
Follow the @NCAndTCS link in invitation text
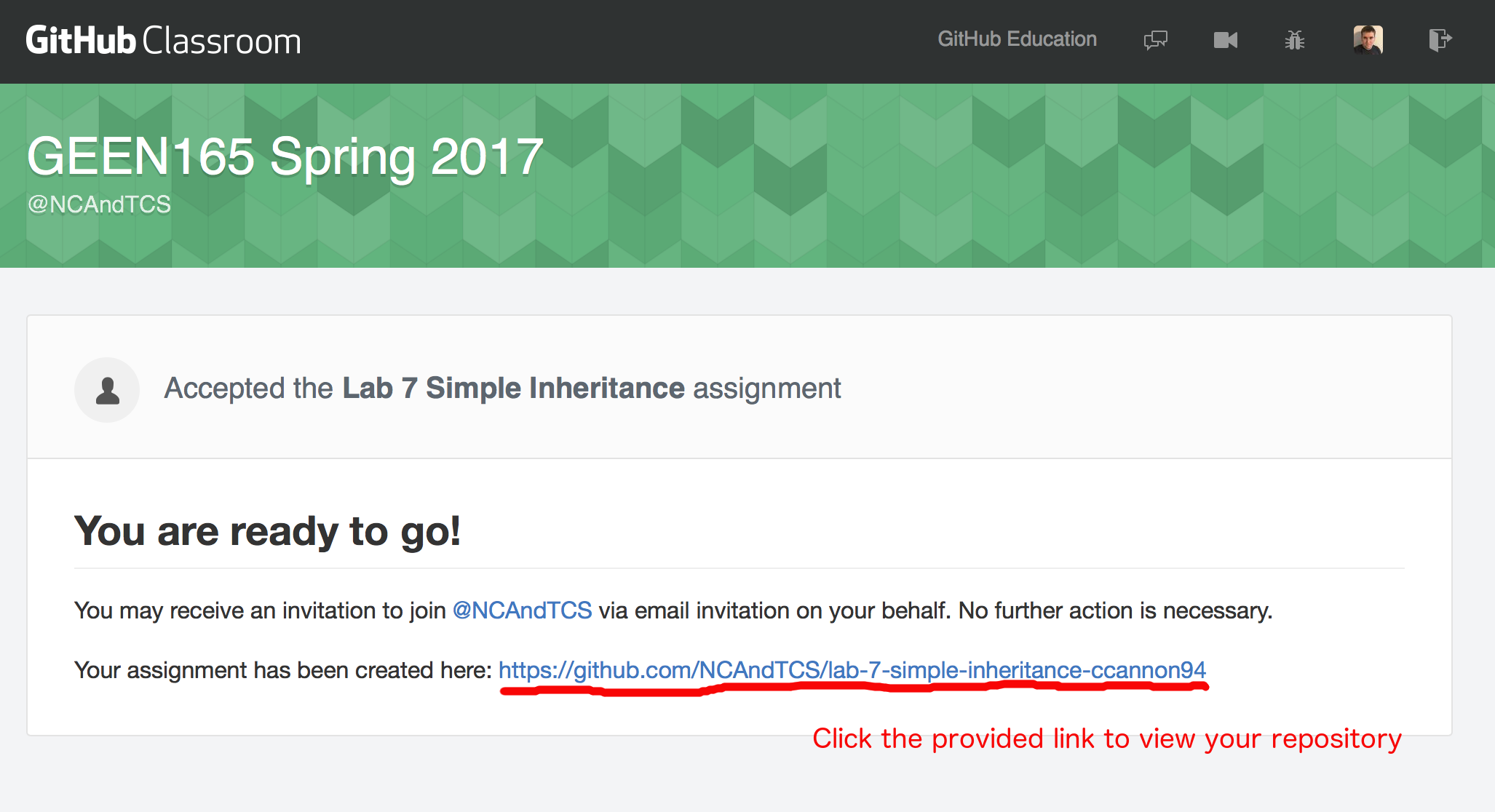(522, 610)
